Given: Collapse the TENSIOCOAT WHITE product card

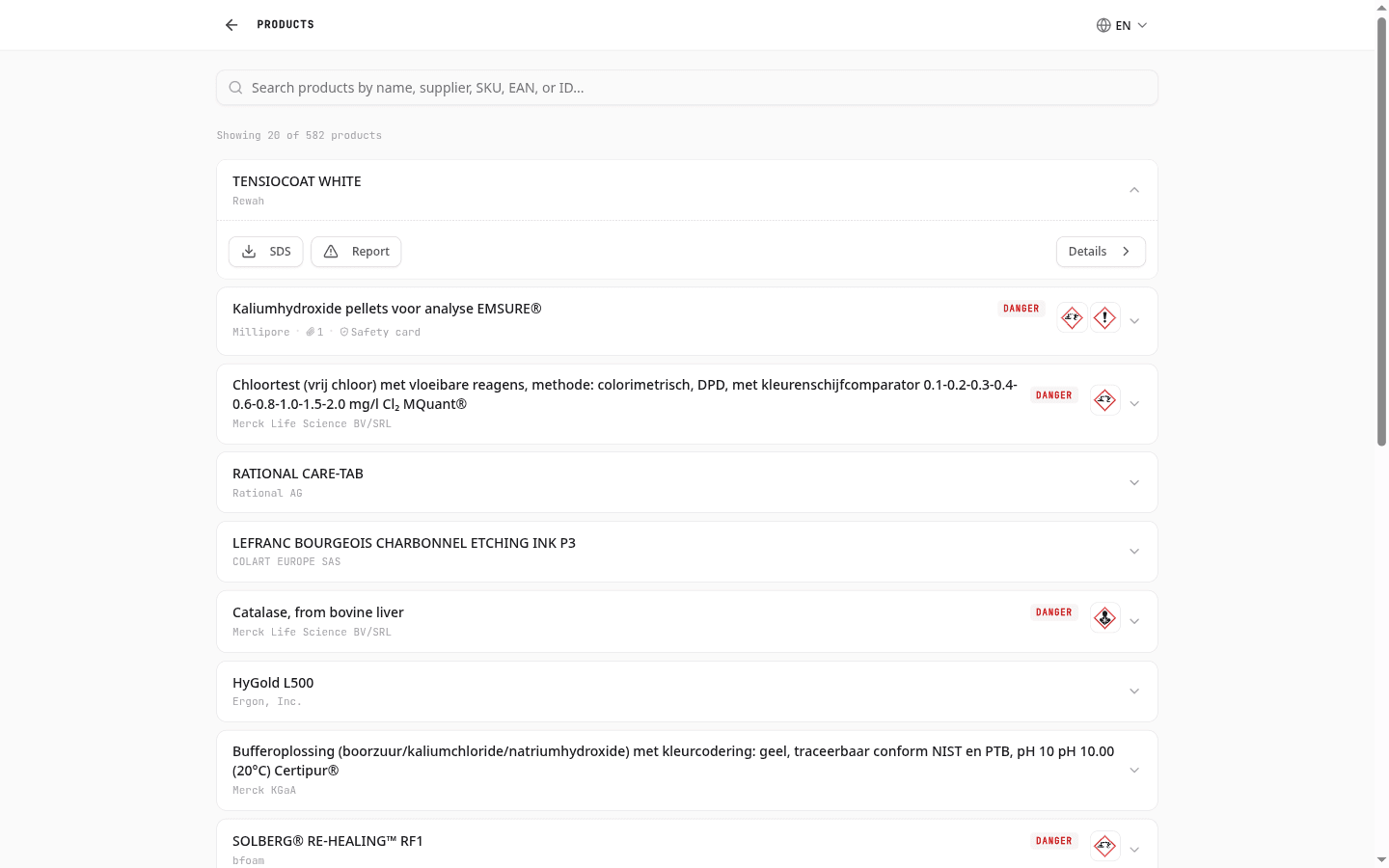Looking at the screenshot, I should (1134, 190).
